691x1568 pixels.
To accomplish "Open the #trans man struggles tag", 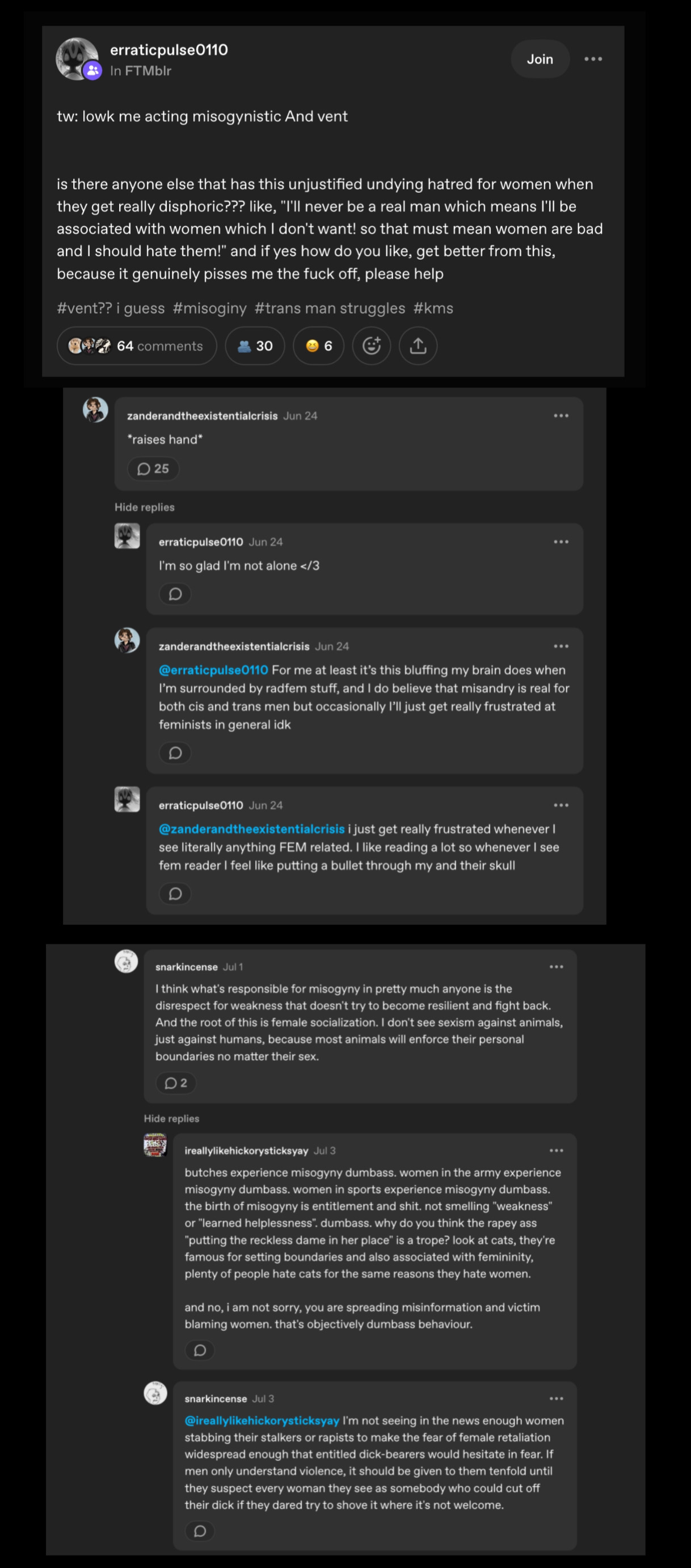I will [x=330, y=308].
